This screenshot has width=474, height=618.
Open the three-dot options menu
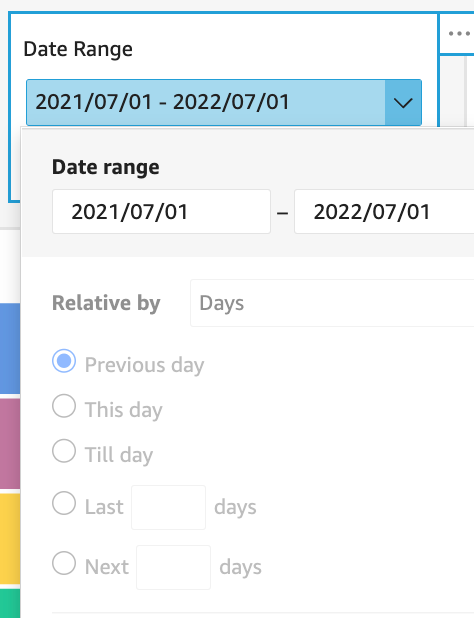(459, 34)
